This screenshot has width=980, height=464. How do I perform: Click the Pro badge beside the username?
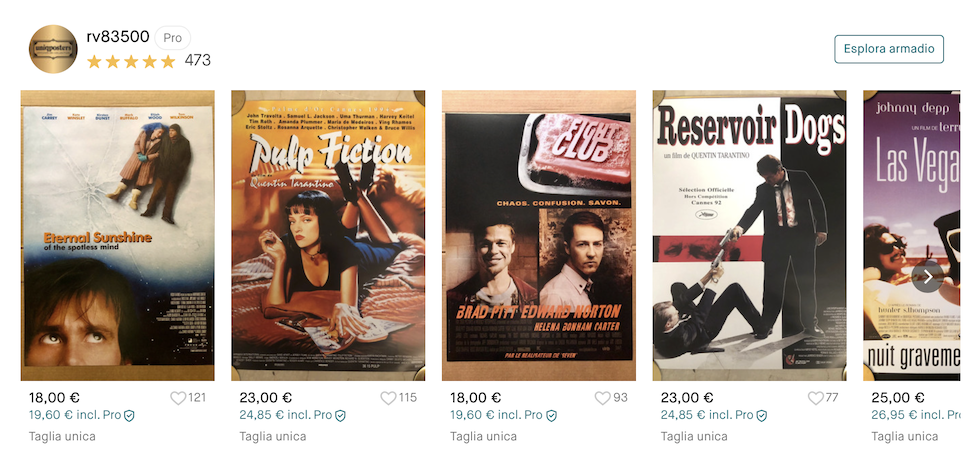coord(172,38)
